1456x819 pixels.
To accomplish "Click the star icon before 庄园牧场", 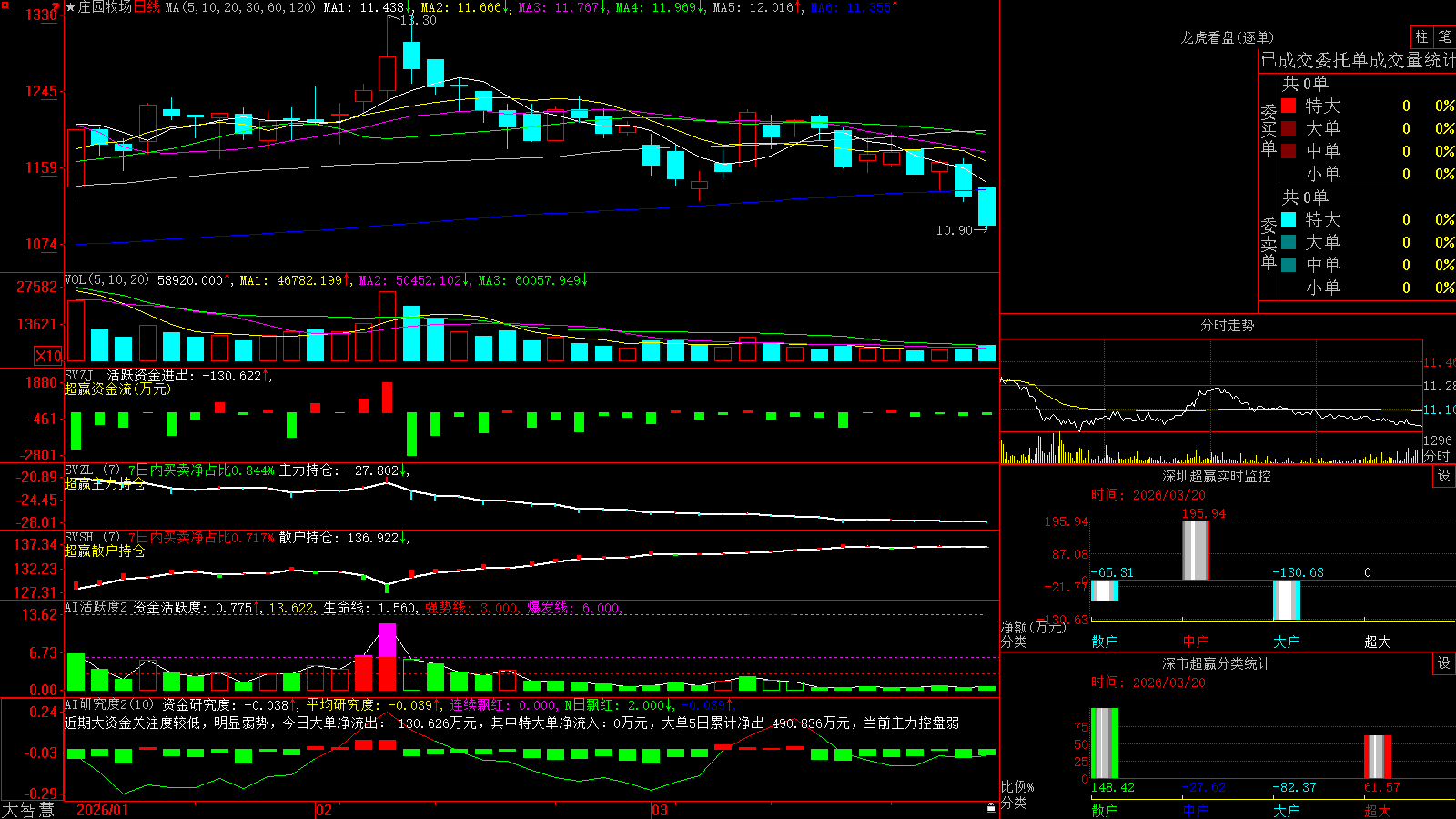I will pyautogui.click(x=71, y=7).
